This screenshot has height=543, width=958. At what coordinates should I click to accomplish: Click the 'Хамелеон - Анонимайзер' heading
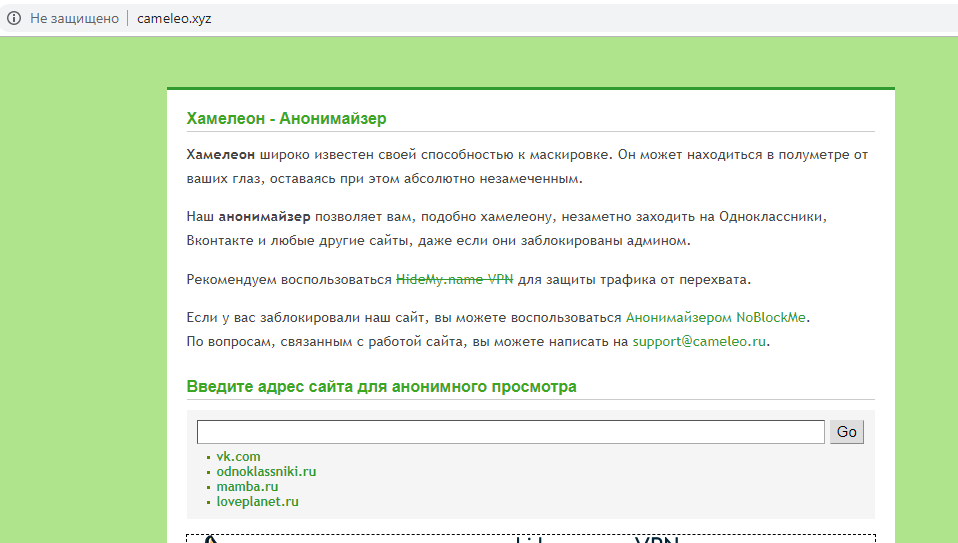(287, 118)
